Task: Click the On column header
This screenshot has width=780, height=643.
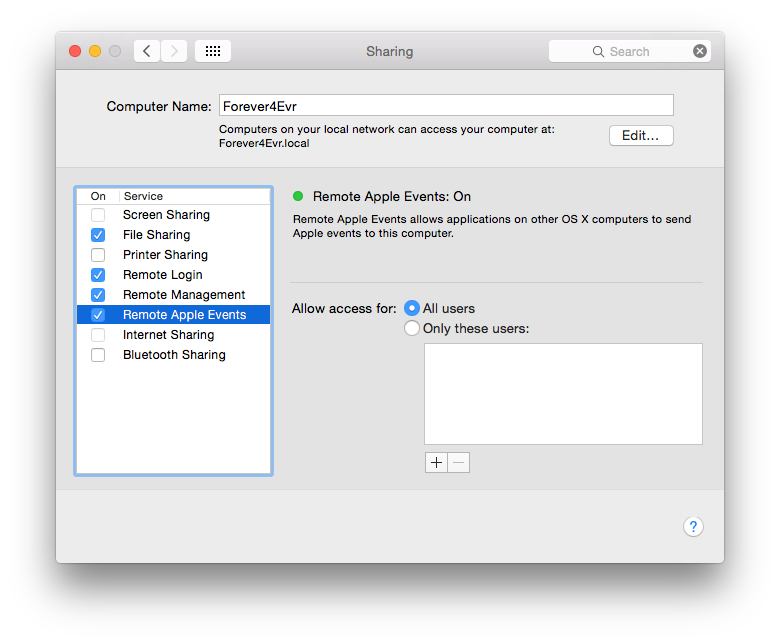Action: click(98, 196)
